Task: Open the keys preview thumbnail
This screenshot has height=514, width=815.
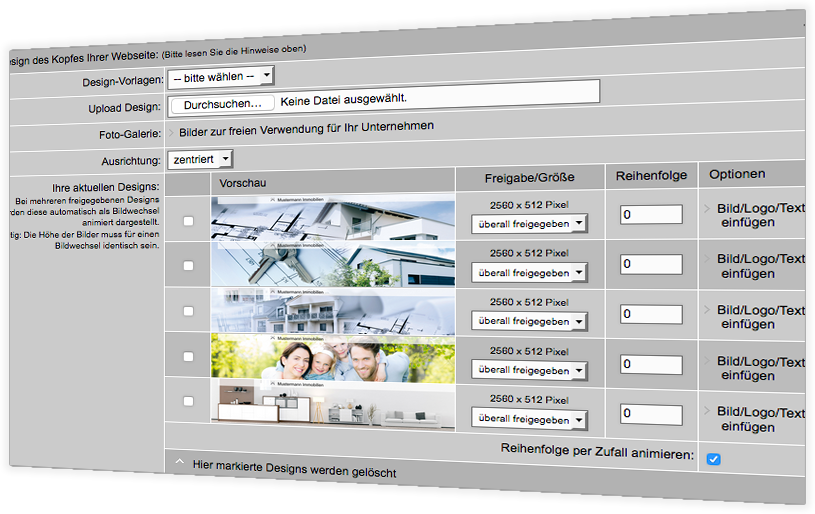Action: 333,264
